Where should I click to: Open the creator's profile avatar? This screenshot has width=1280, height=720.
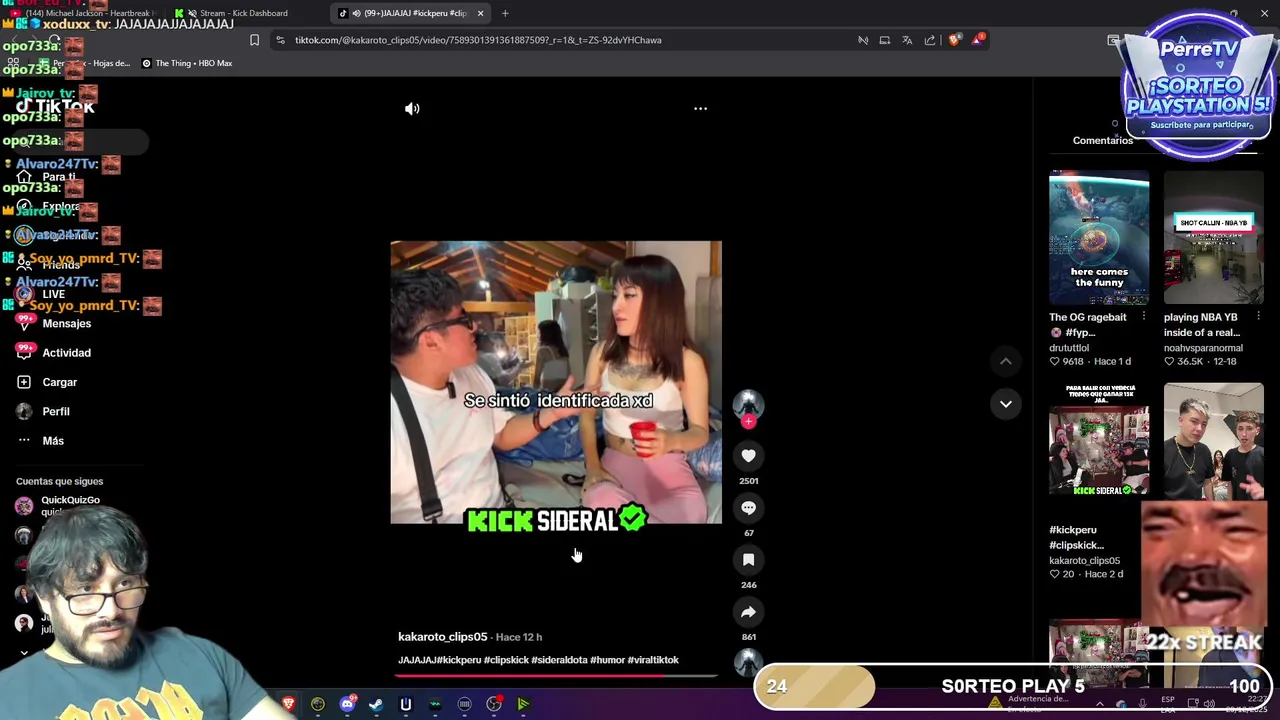coord(748,404)
